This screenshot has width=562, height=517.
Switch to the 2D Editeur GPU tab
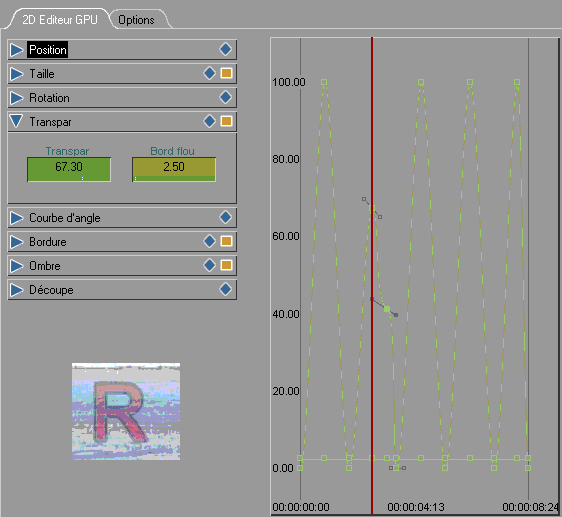(x=59, y=19)
